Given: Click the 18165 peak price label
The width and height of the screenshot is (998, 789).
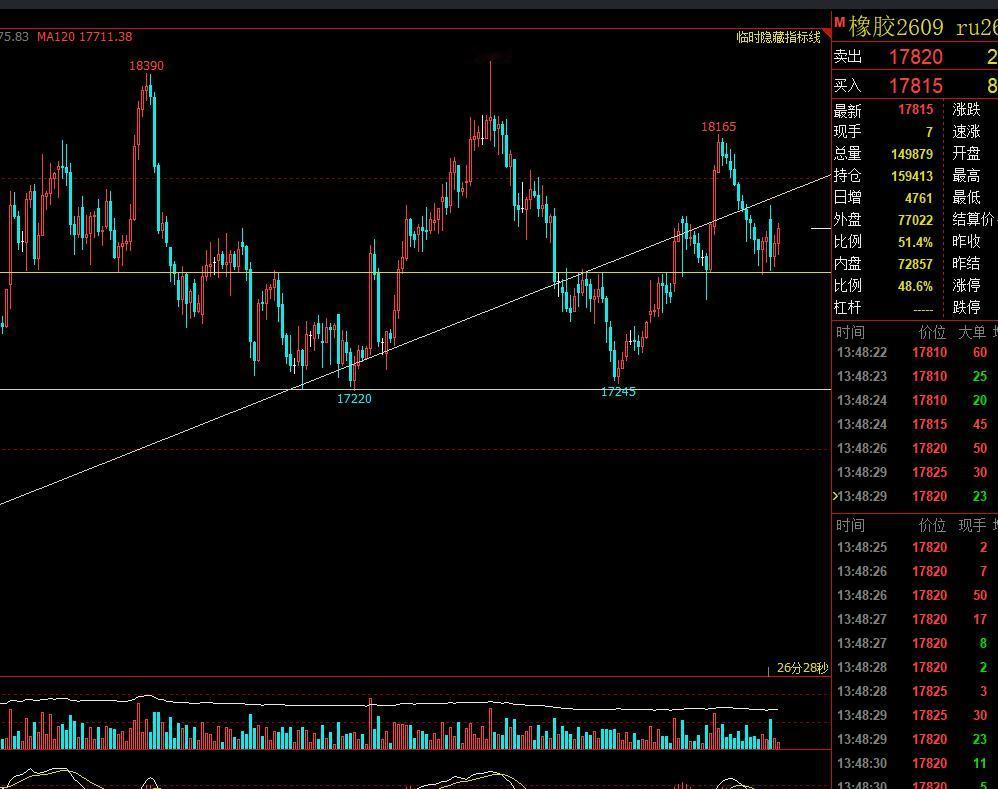Looking at the screenshot, I should point(719,127).
